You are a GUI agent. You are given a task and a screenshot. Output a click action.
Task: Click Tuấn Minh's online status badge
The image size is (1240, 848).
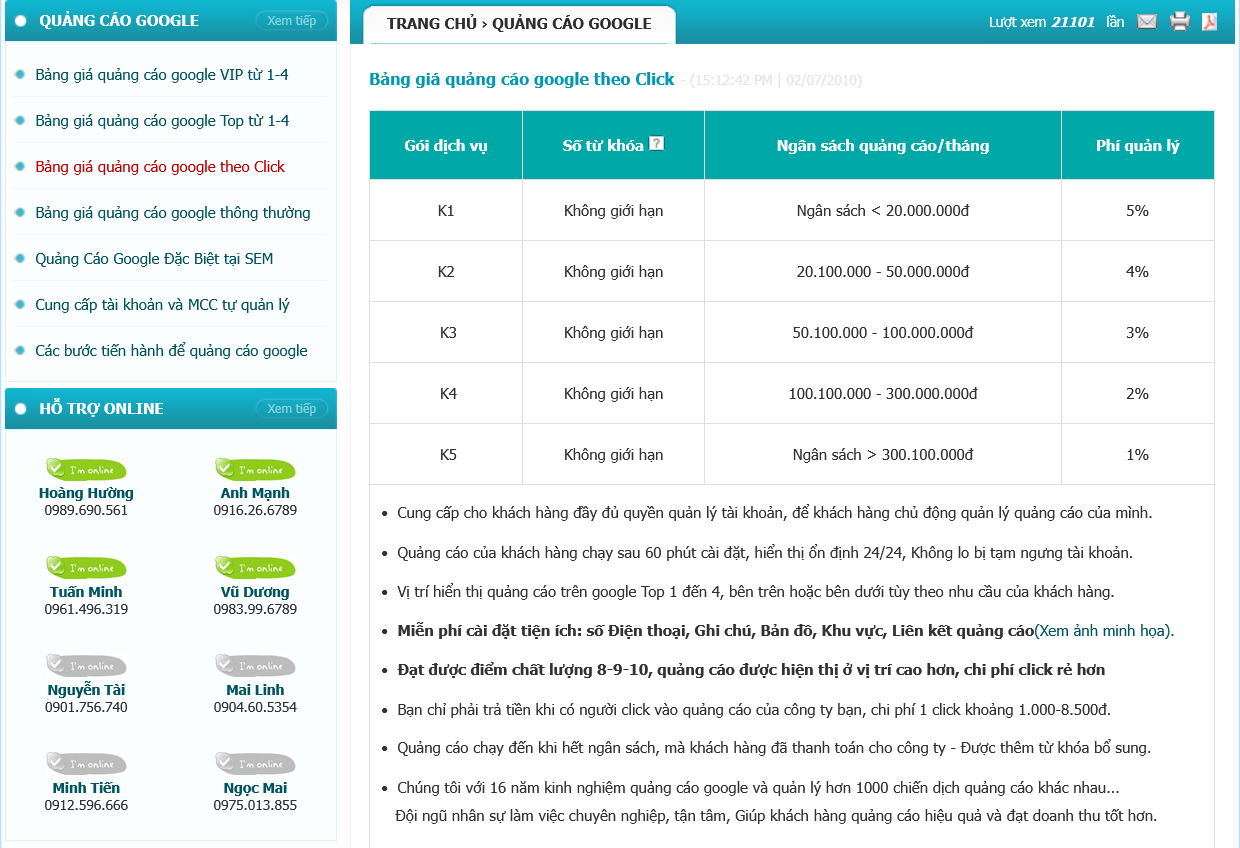[86, 568]
